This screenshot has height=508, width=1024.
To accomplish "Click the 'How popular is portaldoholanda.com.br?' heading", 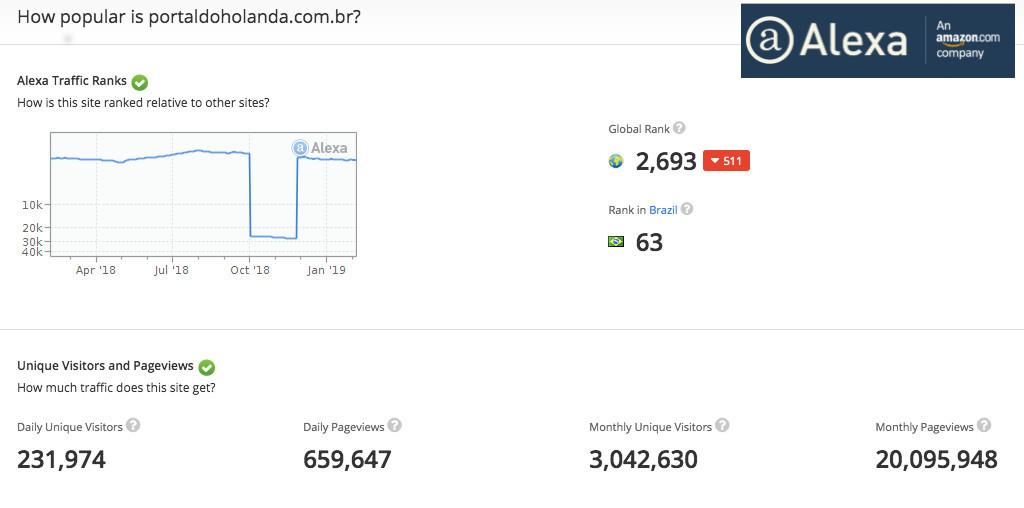I will pos(189,18).
